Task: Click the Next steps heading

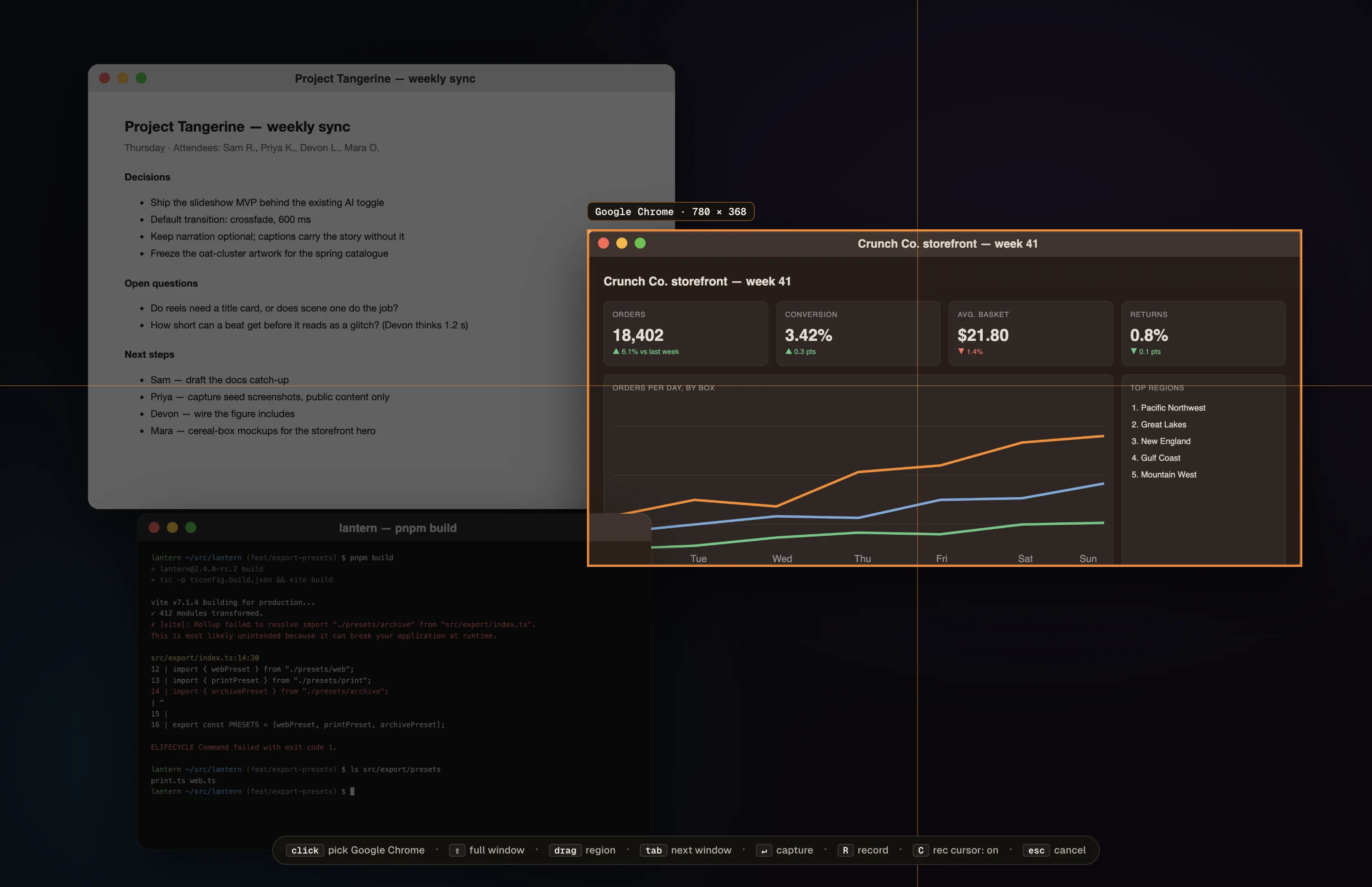Action: pyautogui.click(x=149, y=354)
